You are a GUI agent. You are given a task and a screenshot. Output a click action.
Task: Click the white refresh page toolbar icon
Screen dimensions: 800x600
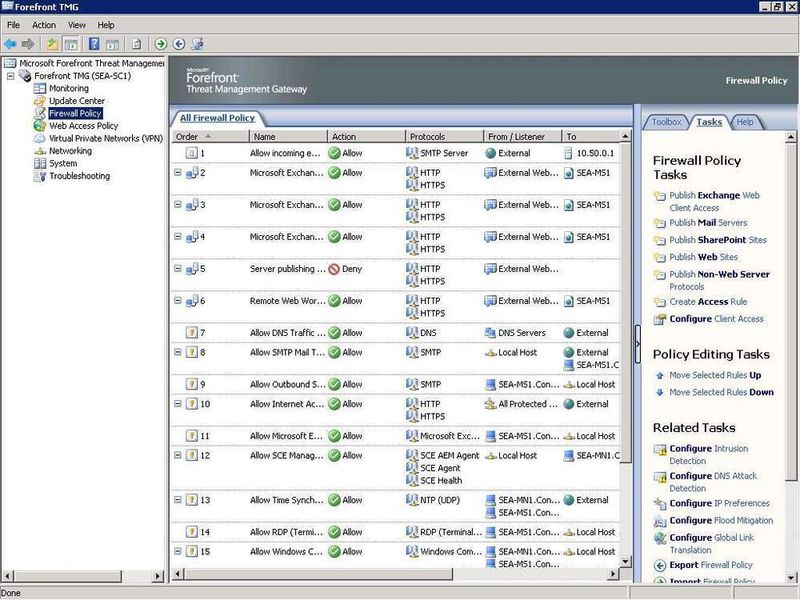[136, 44]
